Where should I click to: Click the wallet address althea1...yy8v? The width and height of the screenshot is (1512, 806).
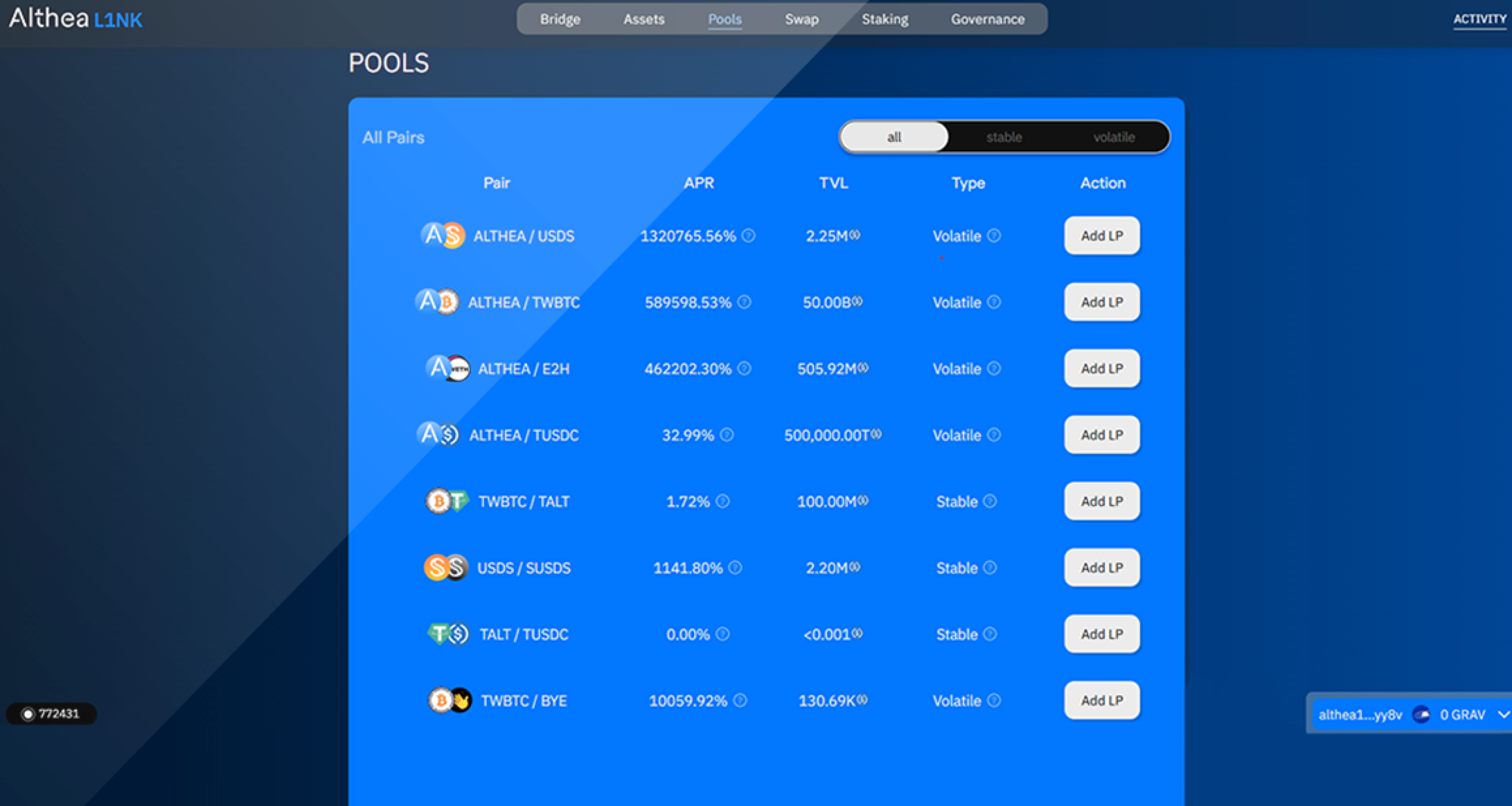tap(1360, 715)
